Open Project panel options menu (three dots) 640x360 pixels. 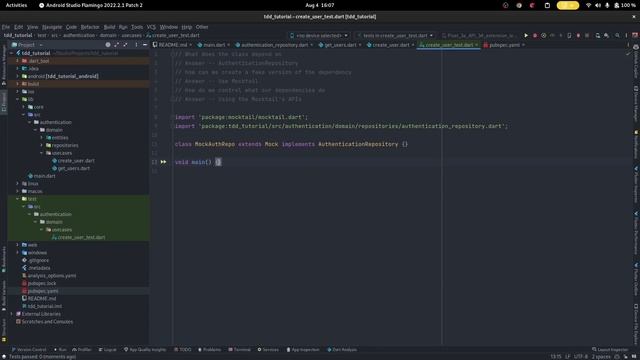click(x=136, y=45)
